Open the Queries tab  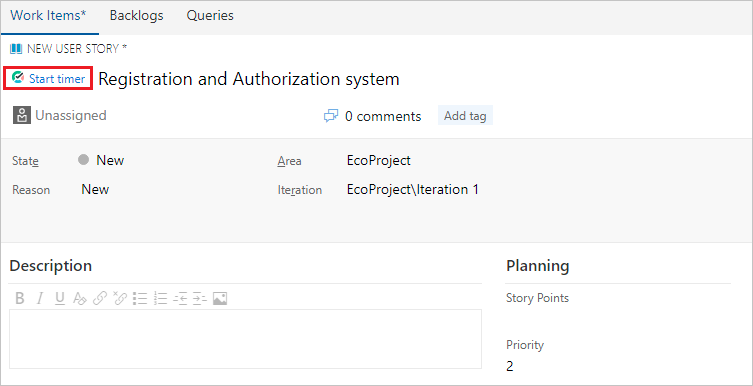210,16
